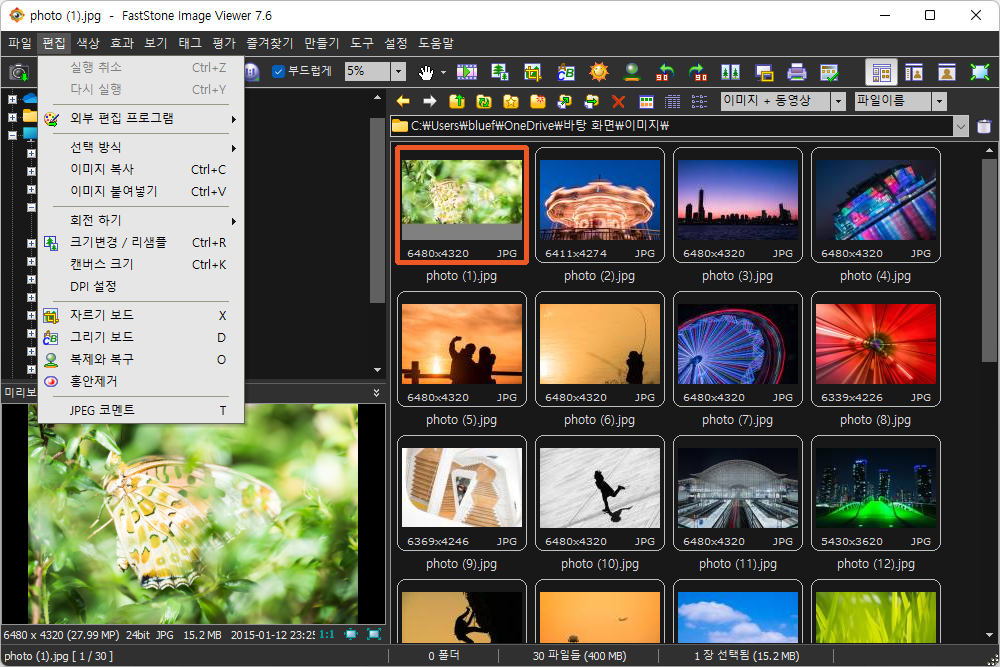
Task: Select photo (2).jpg carousel thumbnail
Action: (x=599, y=205)
